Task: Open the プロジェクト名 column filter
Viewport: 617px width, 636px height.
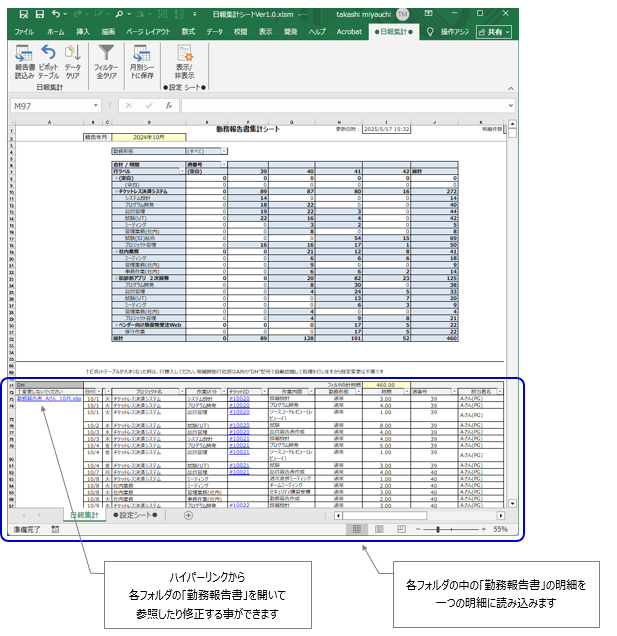Action: (182, 391)
